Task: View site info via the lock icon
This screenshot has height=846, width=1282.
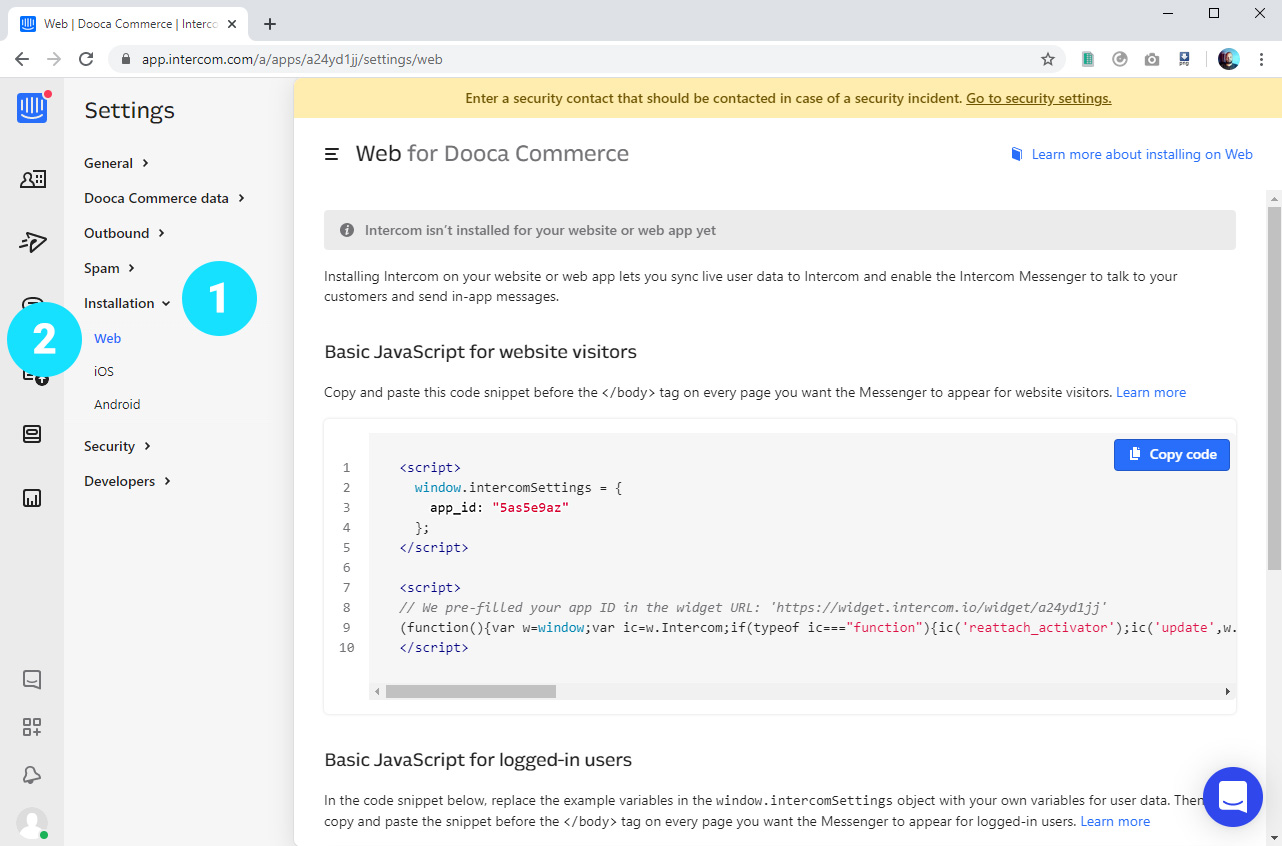Action: click(x=126, y=59)
